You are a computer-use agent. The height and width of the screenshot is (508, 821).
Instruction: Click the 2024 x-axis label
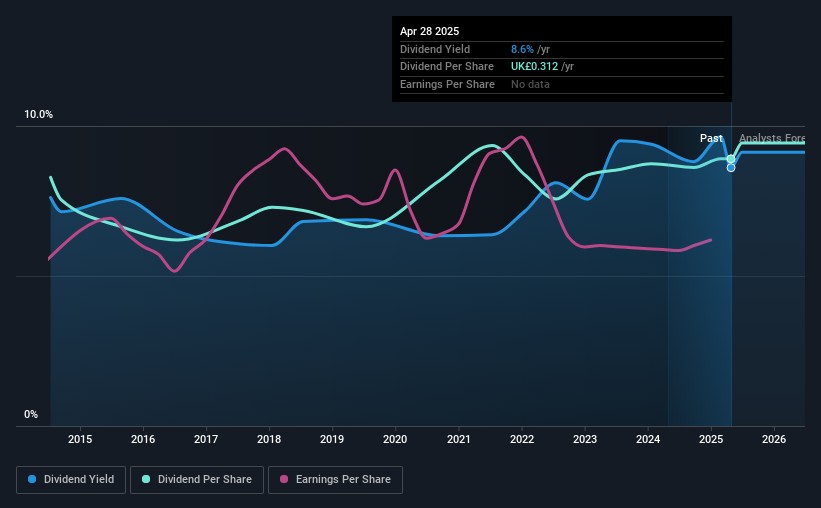click(648, 439)
